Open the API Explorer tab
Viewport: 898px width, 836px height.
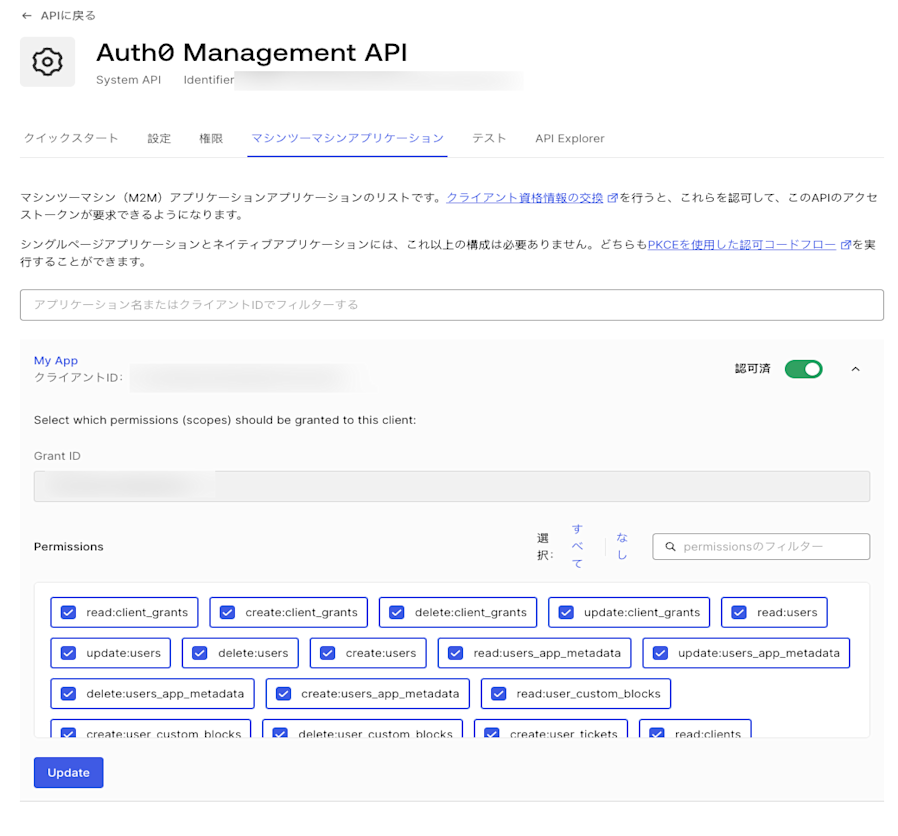tap(570, 139)
